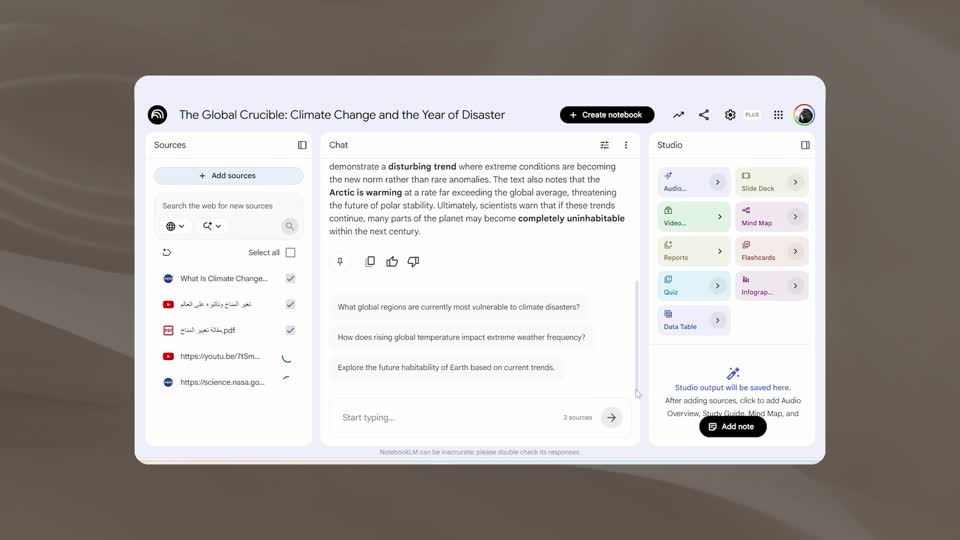
Task: Open the web source type dropdown
Action: pyautogui.click(x=175, y=226)
